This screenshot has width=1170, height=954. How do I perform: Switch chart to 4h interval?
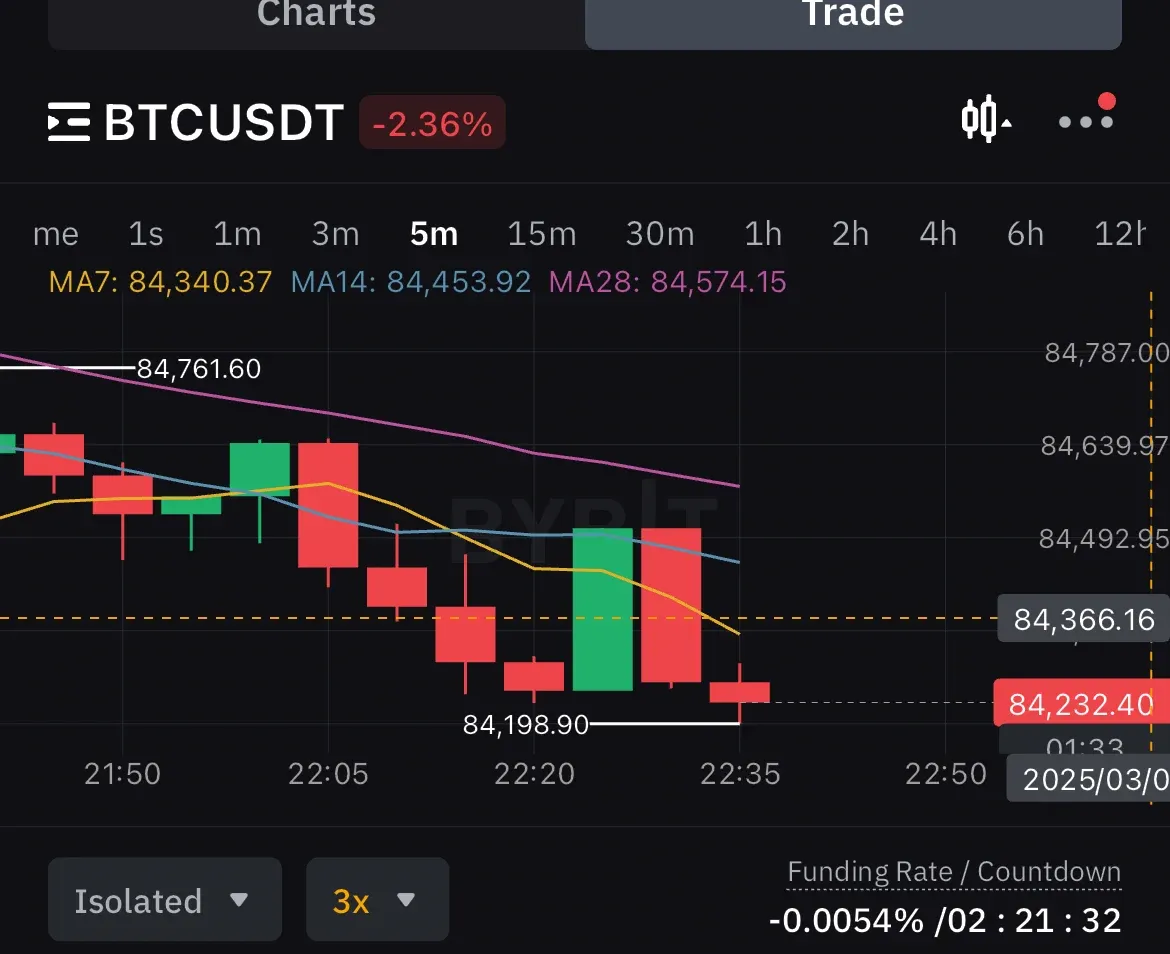(938, 234)
